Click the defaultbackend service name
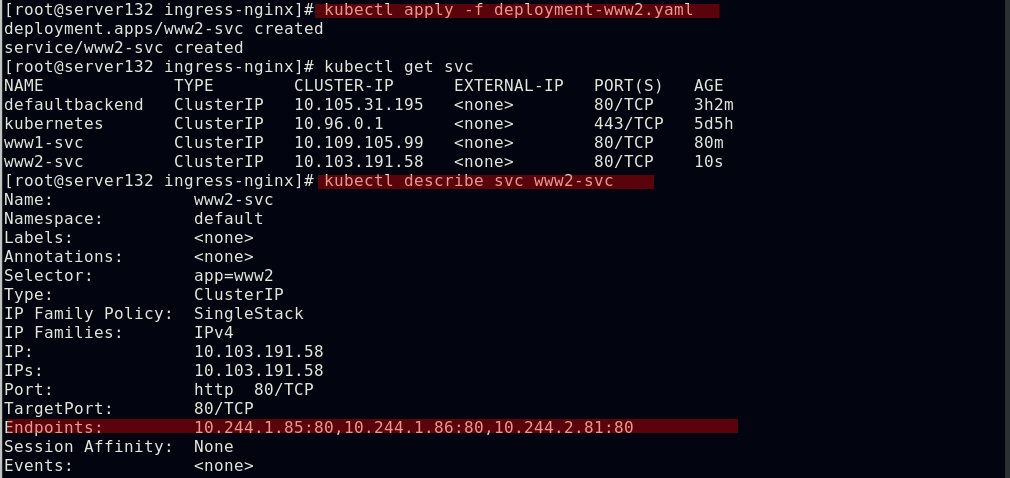1010x478 pixels. (x=73, y=105)
